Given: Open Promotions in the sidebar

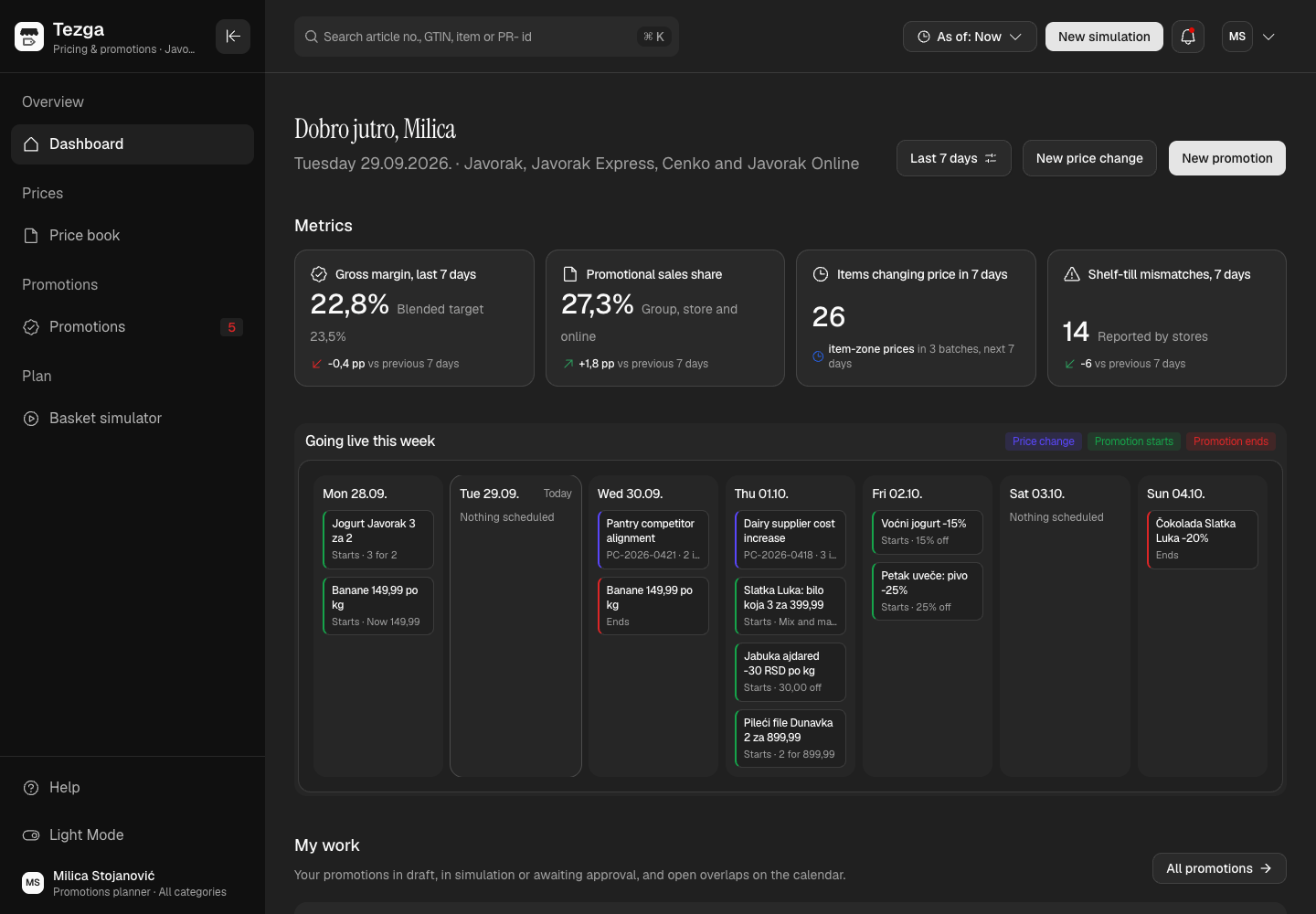Looking at the screenshot, I should pos(133,327).
